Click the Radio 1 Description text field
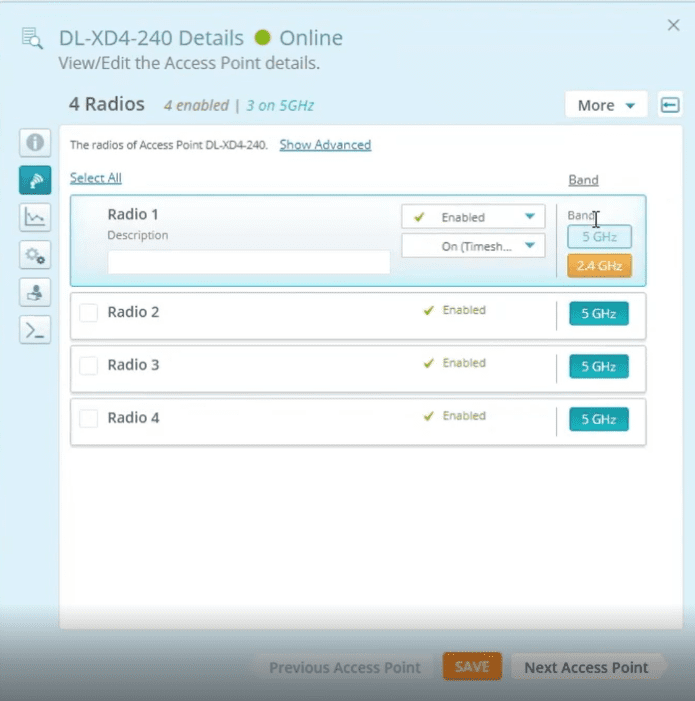Viewport: 695px width, 701px height. click(x=249, y=262)
